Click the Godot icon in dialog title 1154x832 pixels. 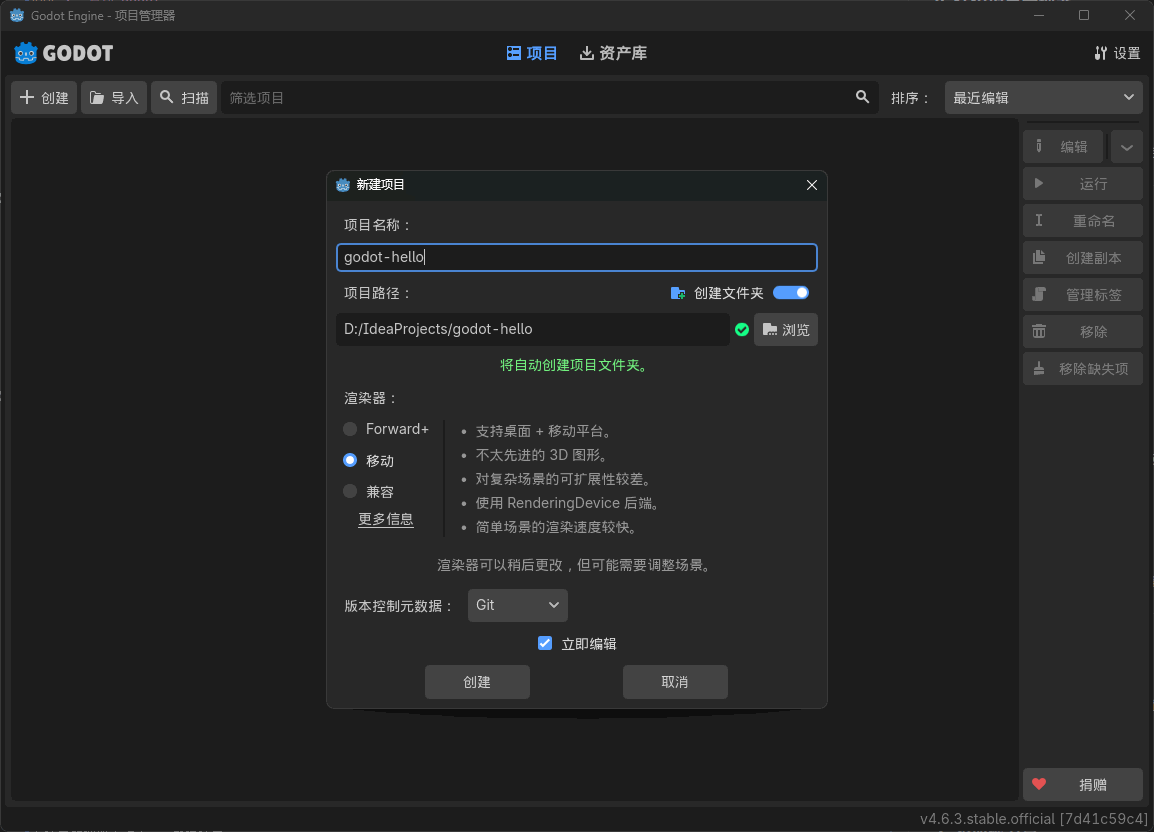343,185
